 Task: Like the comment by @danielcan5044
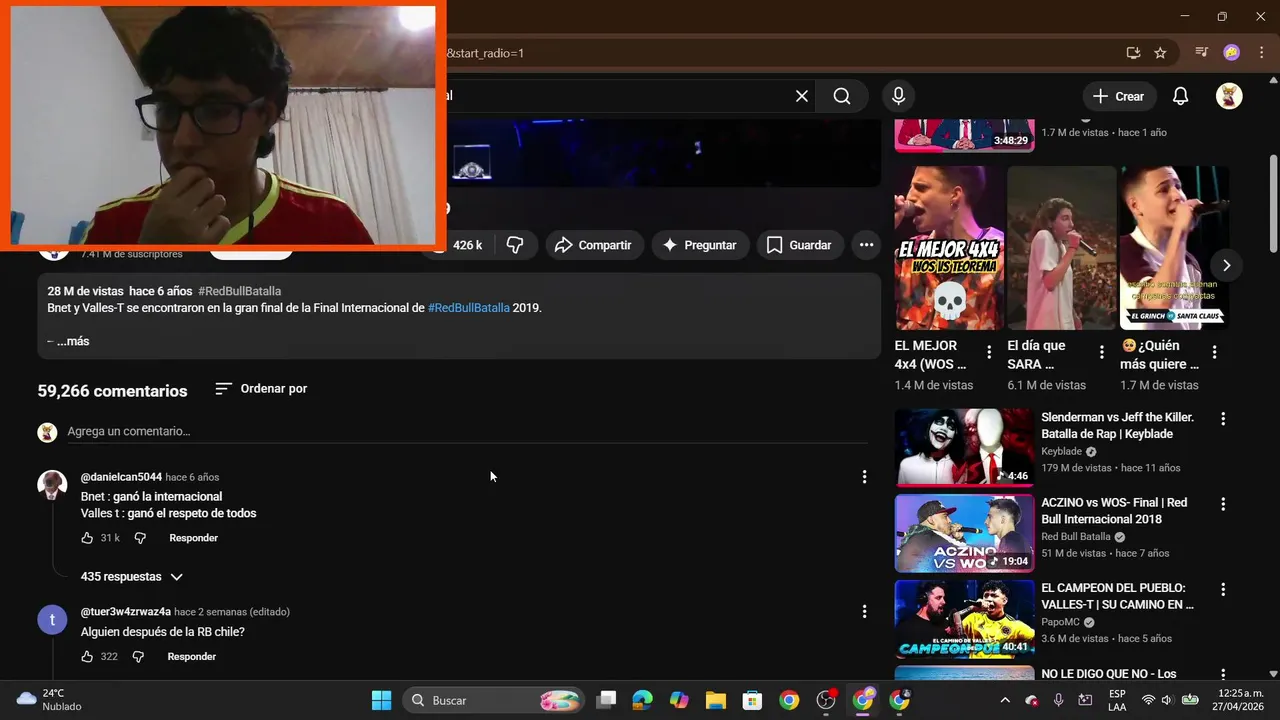[87, 538]
